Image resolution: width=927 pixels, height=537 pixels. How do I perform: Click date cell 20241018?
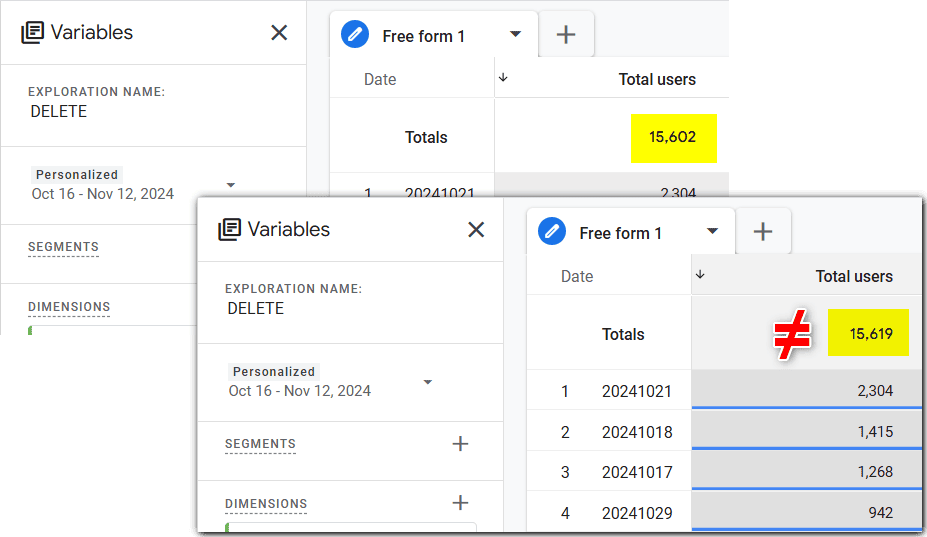[637, 432]
